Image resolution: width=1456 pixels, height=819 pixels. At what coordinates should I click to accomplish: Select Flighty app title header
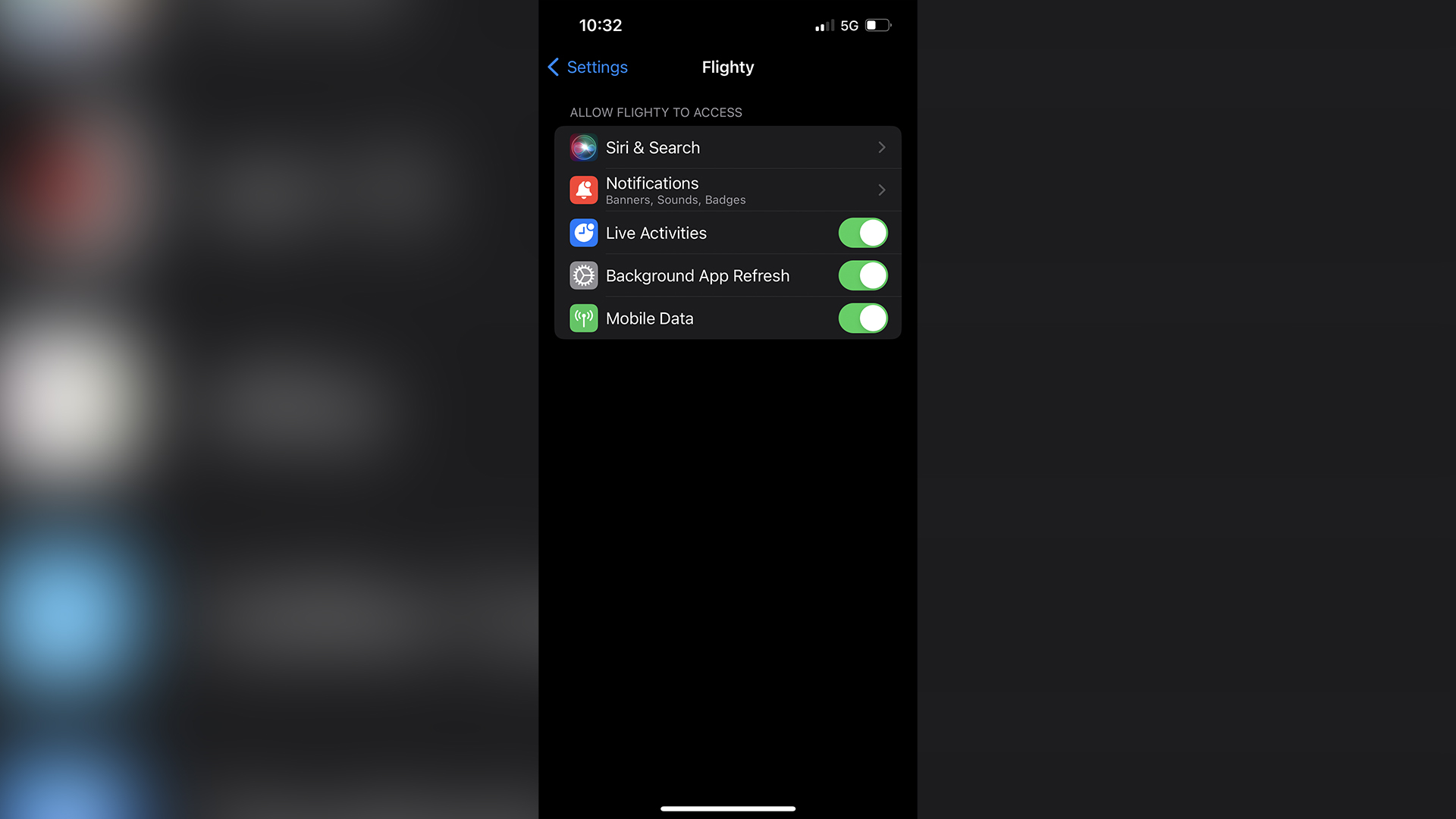pyautogui.click(x=728, y=67)
